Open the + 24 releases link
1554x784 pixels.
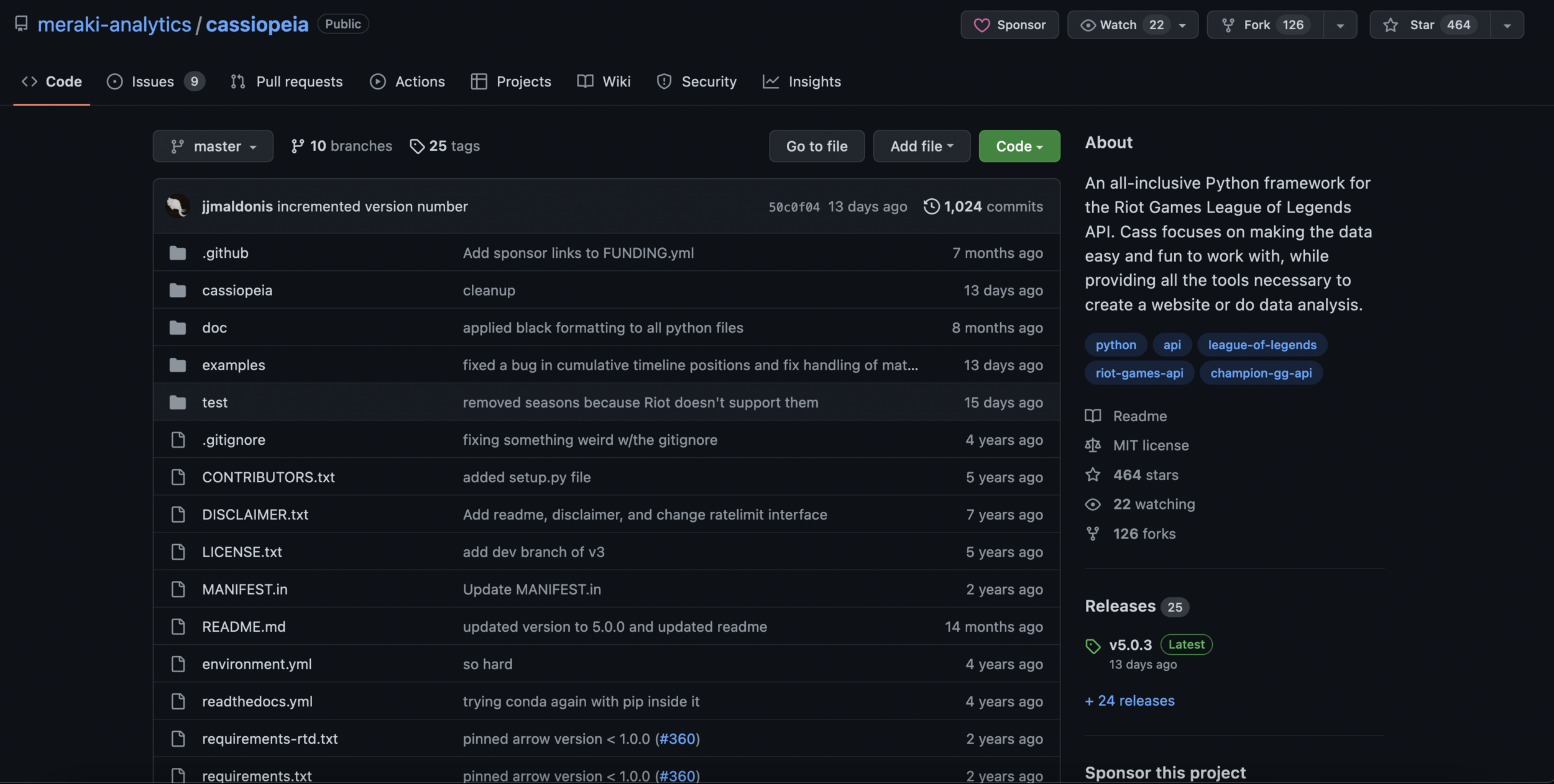(x=1129, y=701)
